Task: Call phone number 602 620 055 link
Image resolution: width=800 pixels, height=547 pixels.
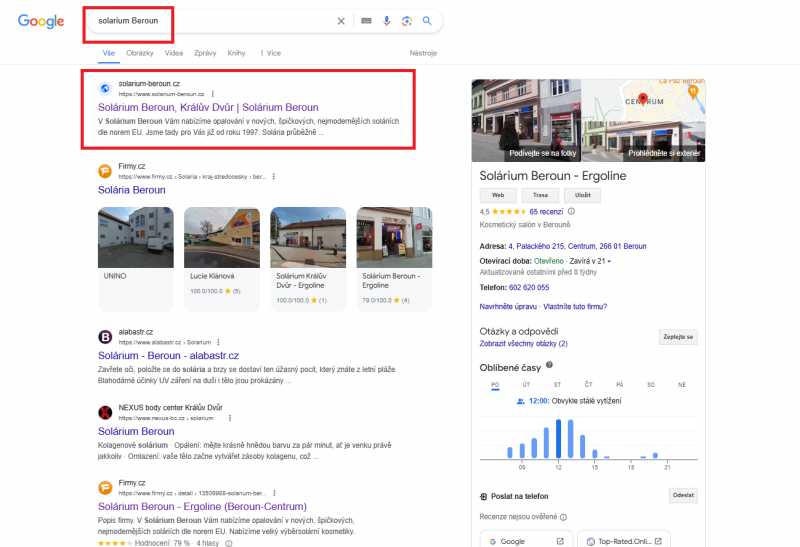Action: click(529, 288)
